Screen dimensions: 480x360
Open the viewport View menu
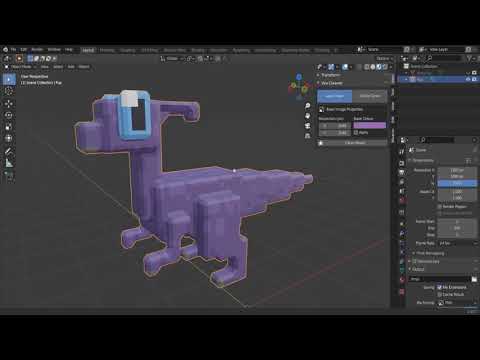point(45,67)
